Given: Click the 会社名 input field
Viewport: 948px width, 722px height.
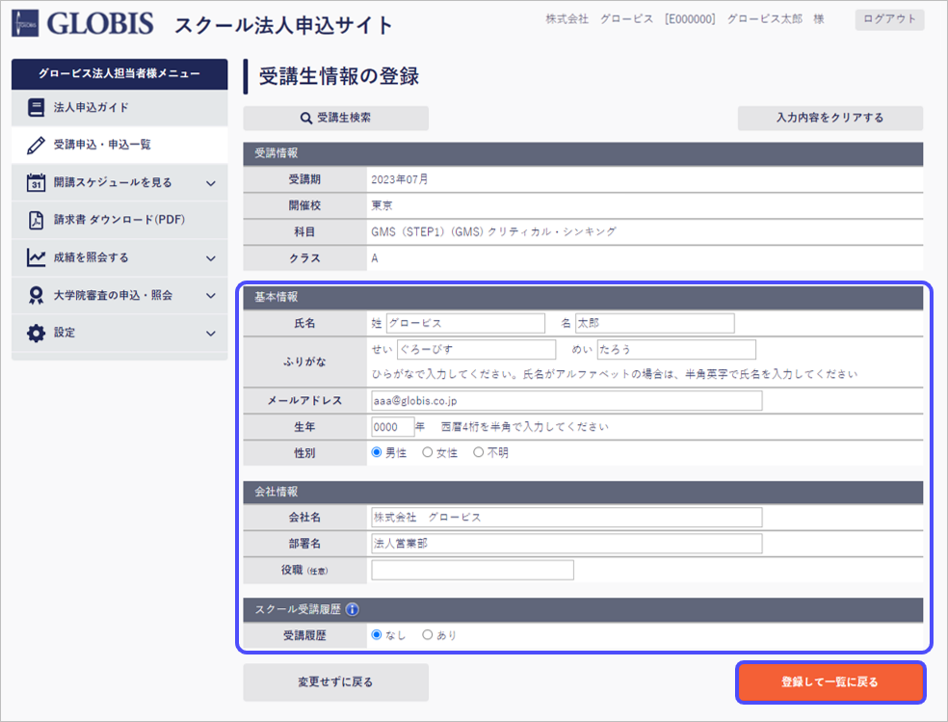Looking at the screenshot, I should point(567,518).
